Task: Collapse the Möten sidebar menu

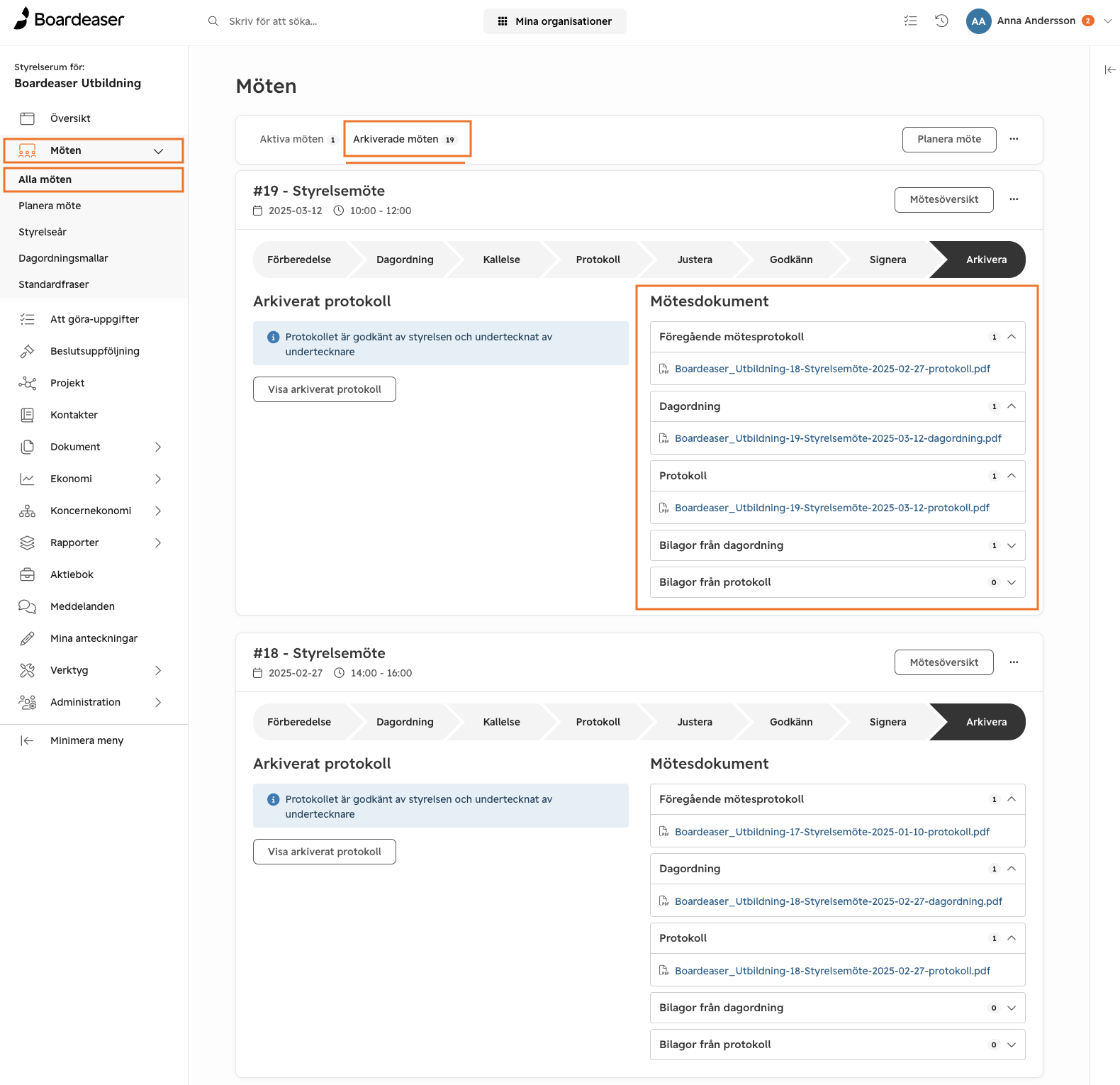Action: click(158, 151)
